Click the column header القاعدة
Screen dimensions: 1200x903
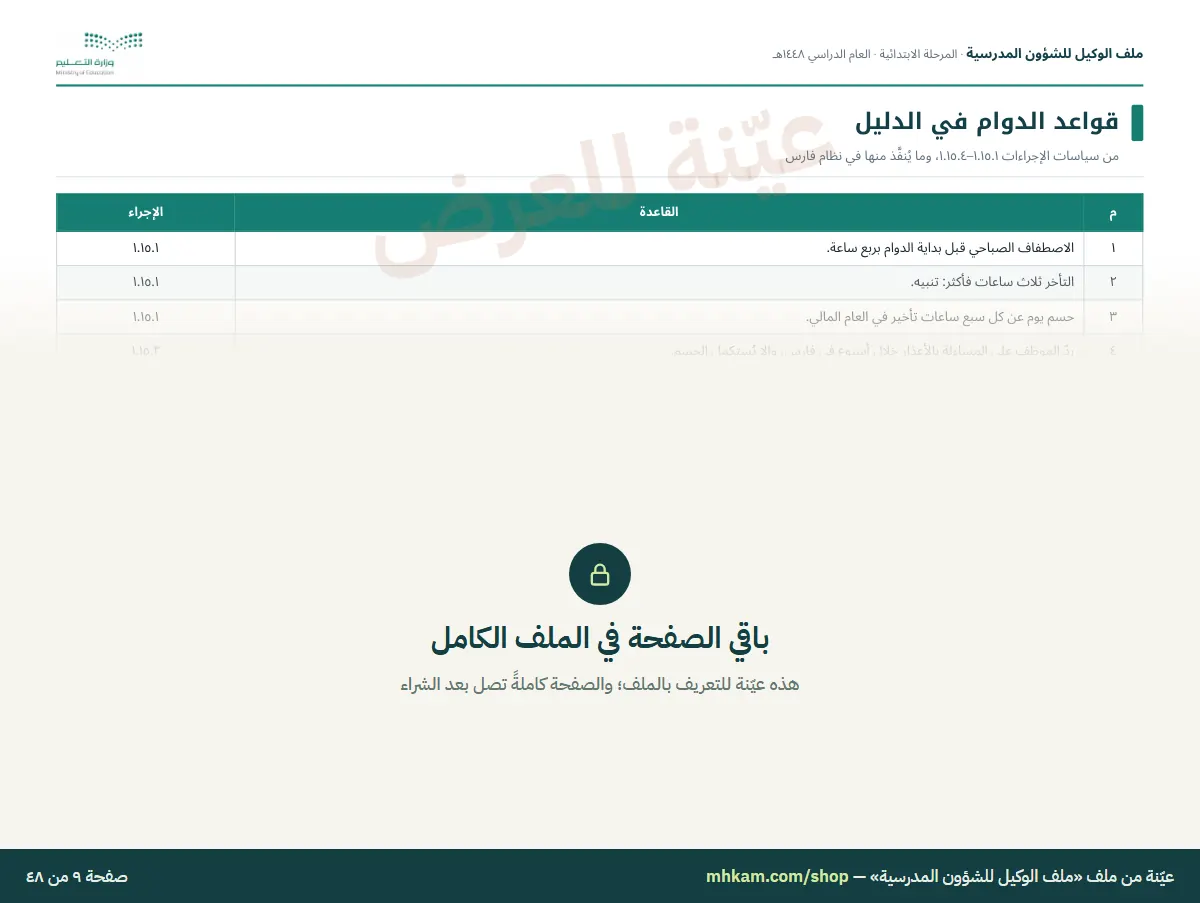coord(659,213)
